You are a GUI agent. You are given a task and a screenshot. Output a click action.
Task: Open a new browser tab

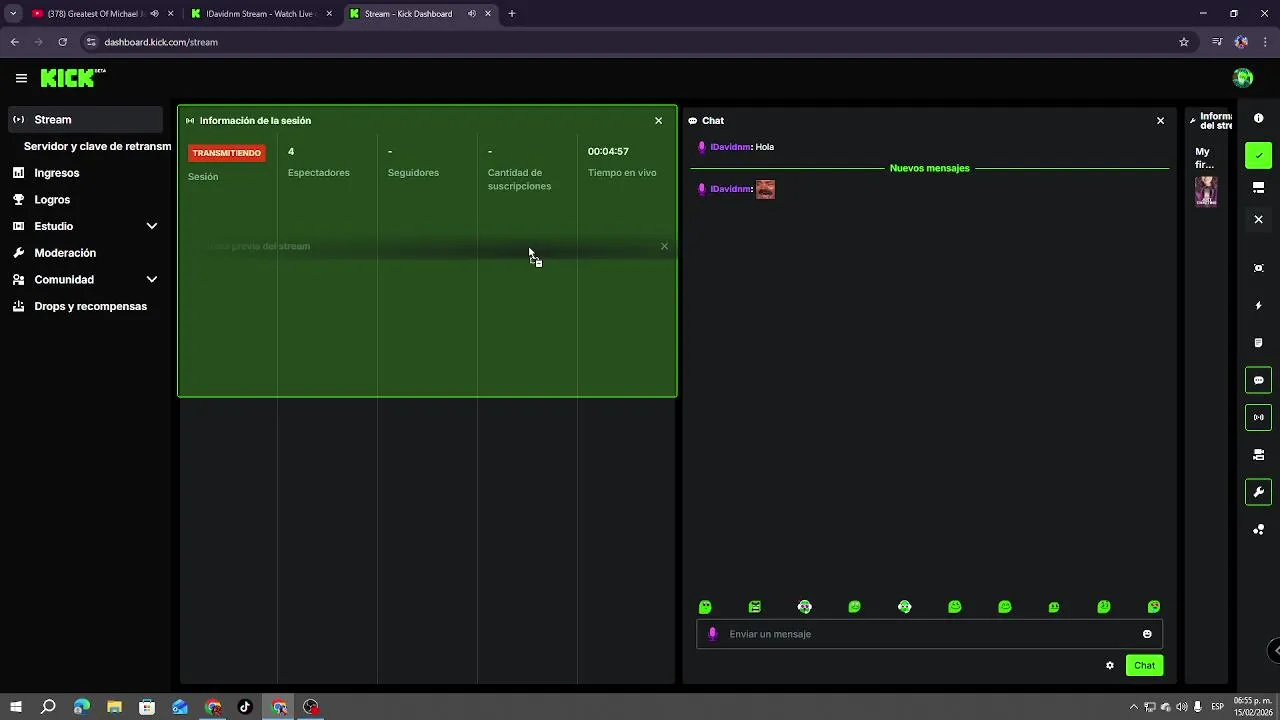(512, 14)
